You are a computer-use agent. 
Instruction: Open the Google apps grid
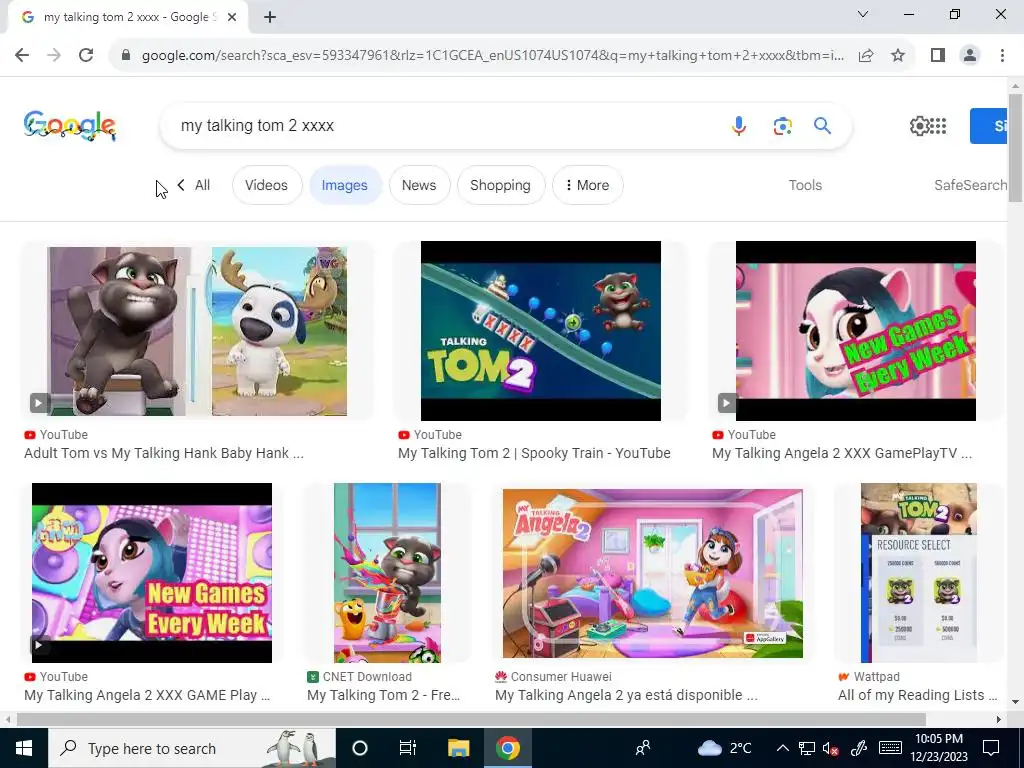938,125
